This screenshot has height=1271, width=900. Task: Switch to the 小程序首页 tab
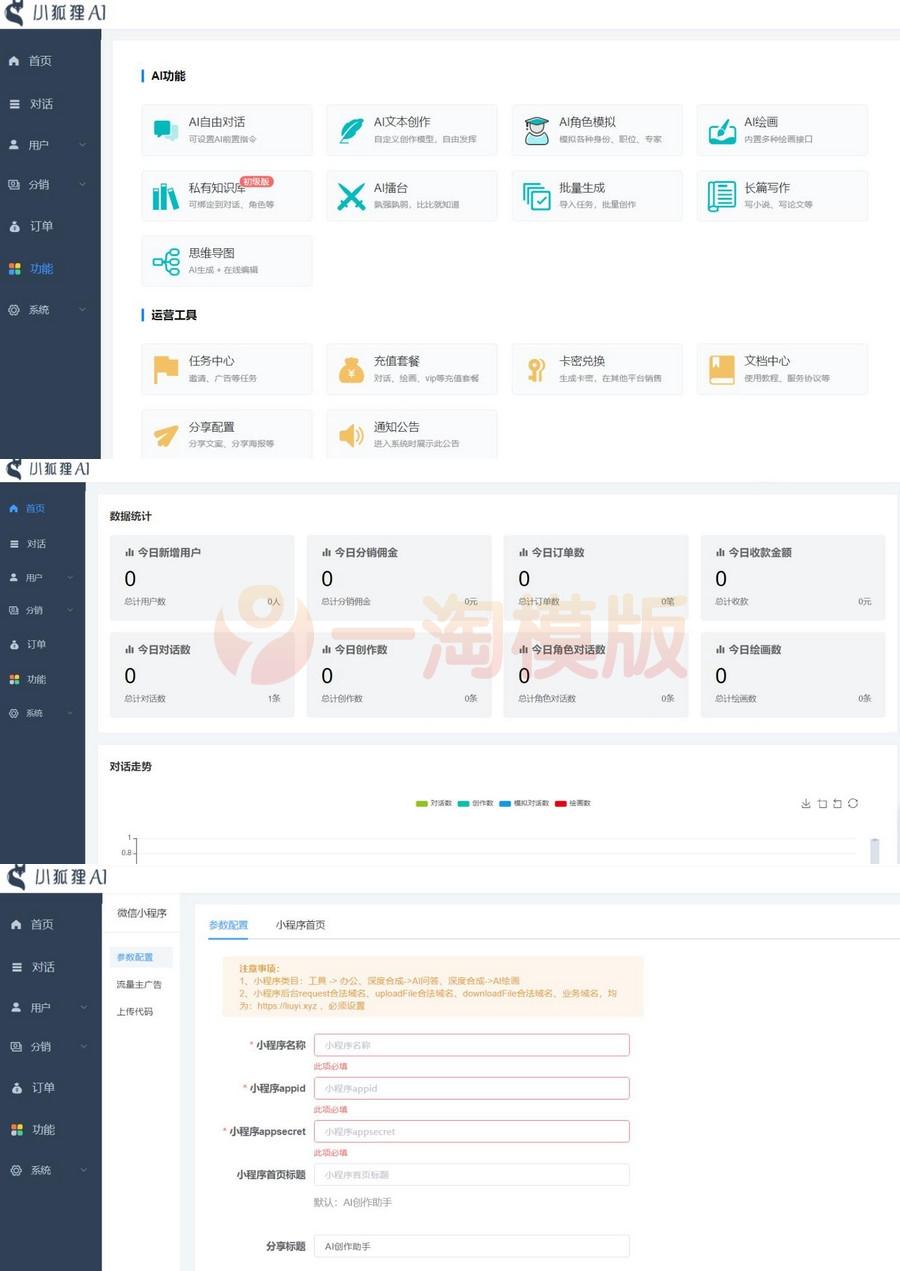click(x=300, y=925)
